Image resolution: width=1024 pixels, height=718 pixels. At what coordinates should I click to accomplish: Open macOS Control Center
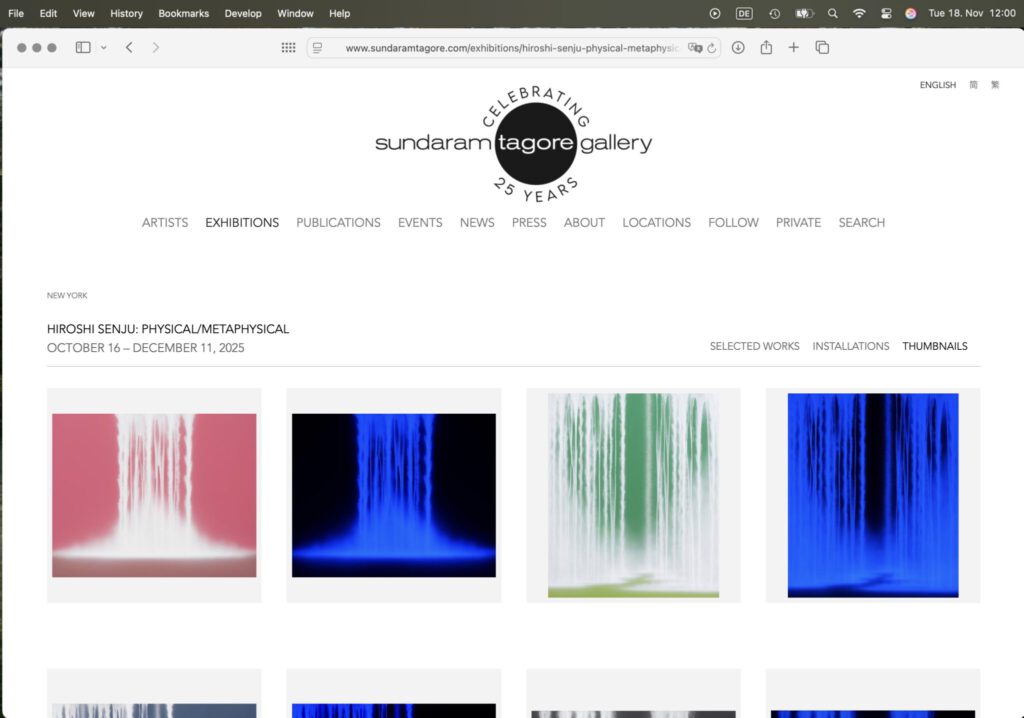(885, 13)
